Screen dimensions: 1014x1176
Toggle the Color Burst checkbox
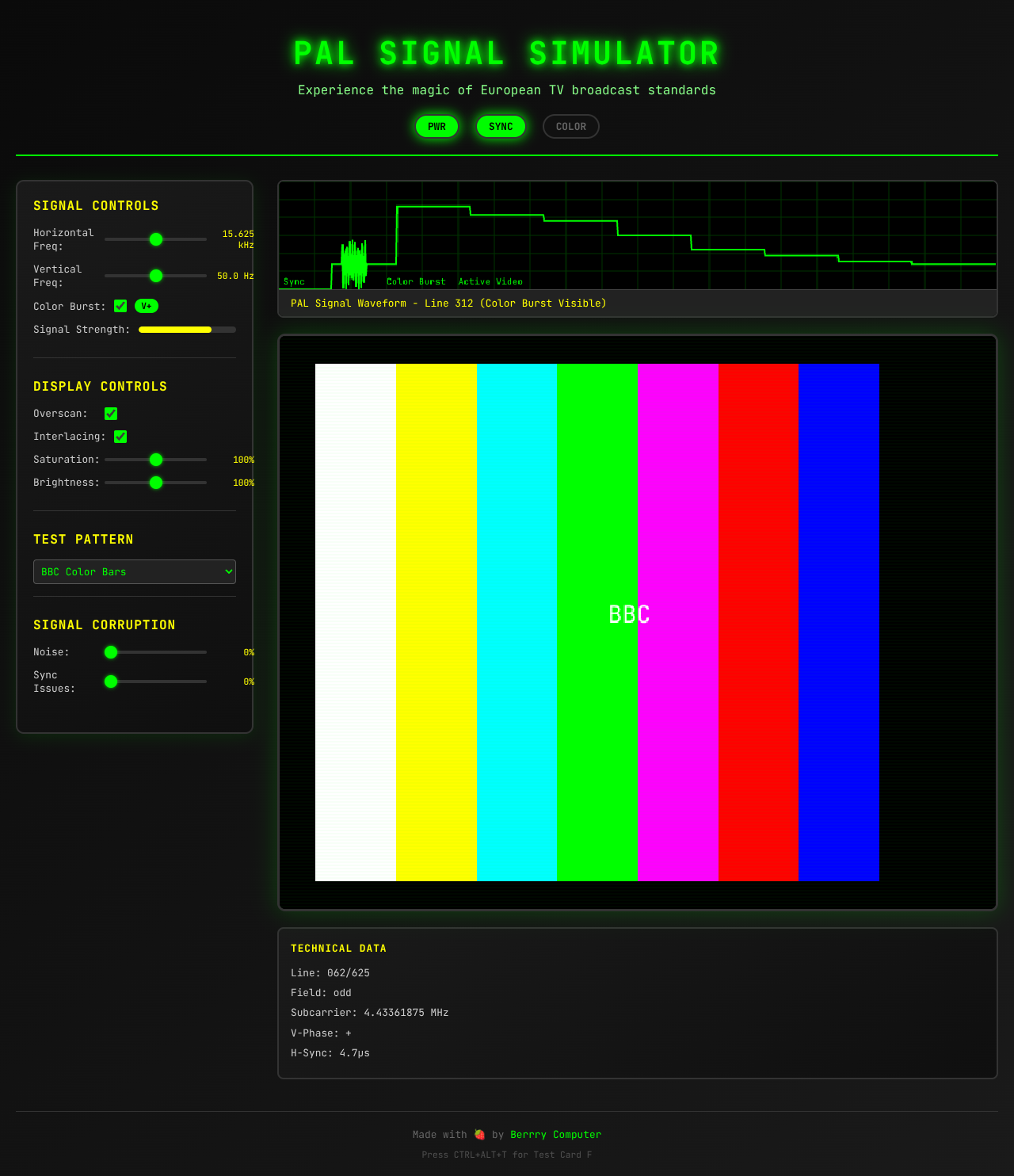(x=120, y=306)
